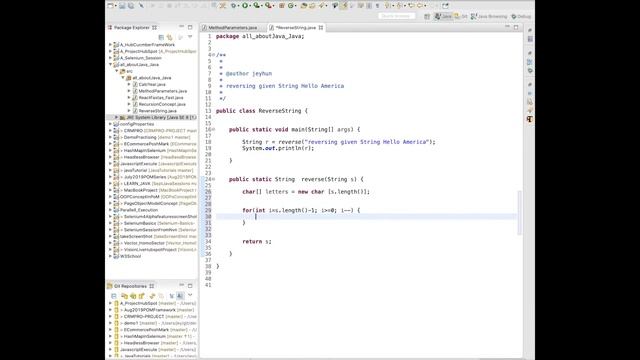Viewport: 640px width, 360px height.
Task: Select Aug2019POMFramework in Git Repositories
Action: click(149, 310)
